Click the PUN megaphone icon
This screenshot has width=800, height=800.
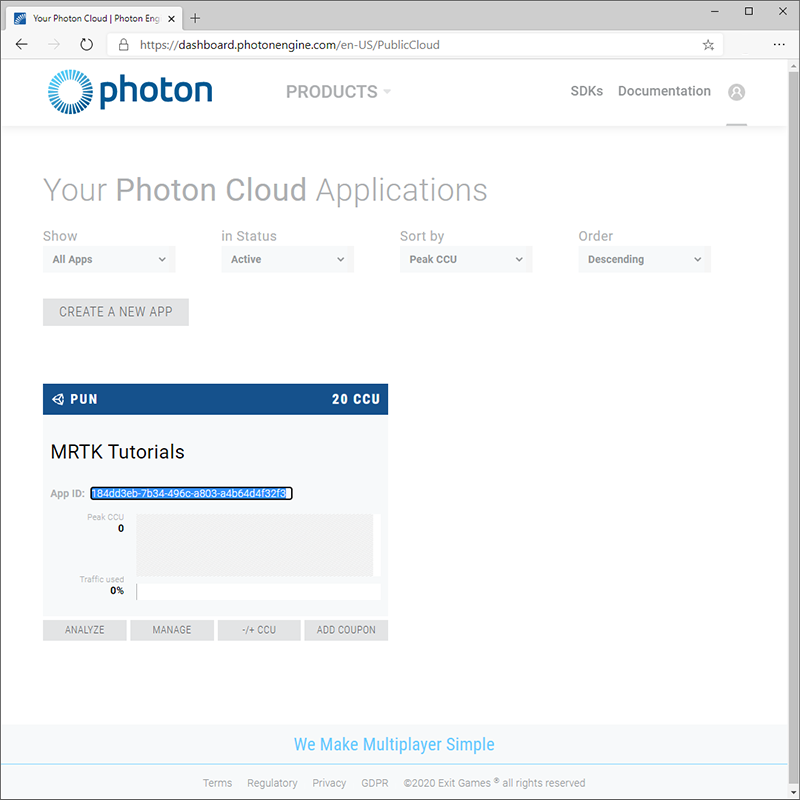pos(57,398)
